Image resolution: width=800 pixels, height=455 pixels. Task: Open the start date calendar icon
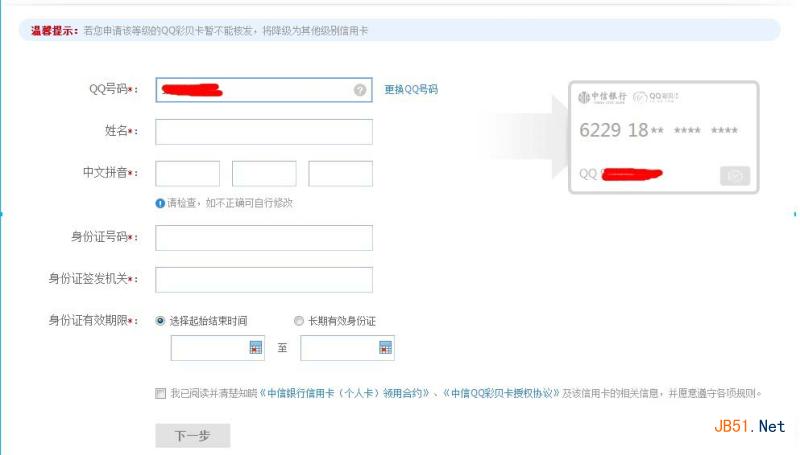[256, 347]
